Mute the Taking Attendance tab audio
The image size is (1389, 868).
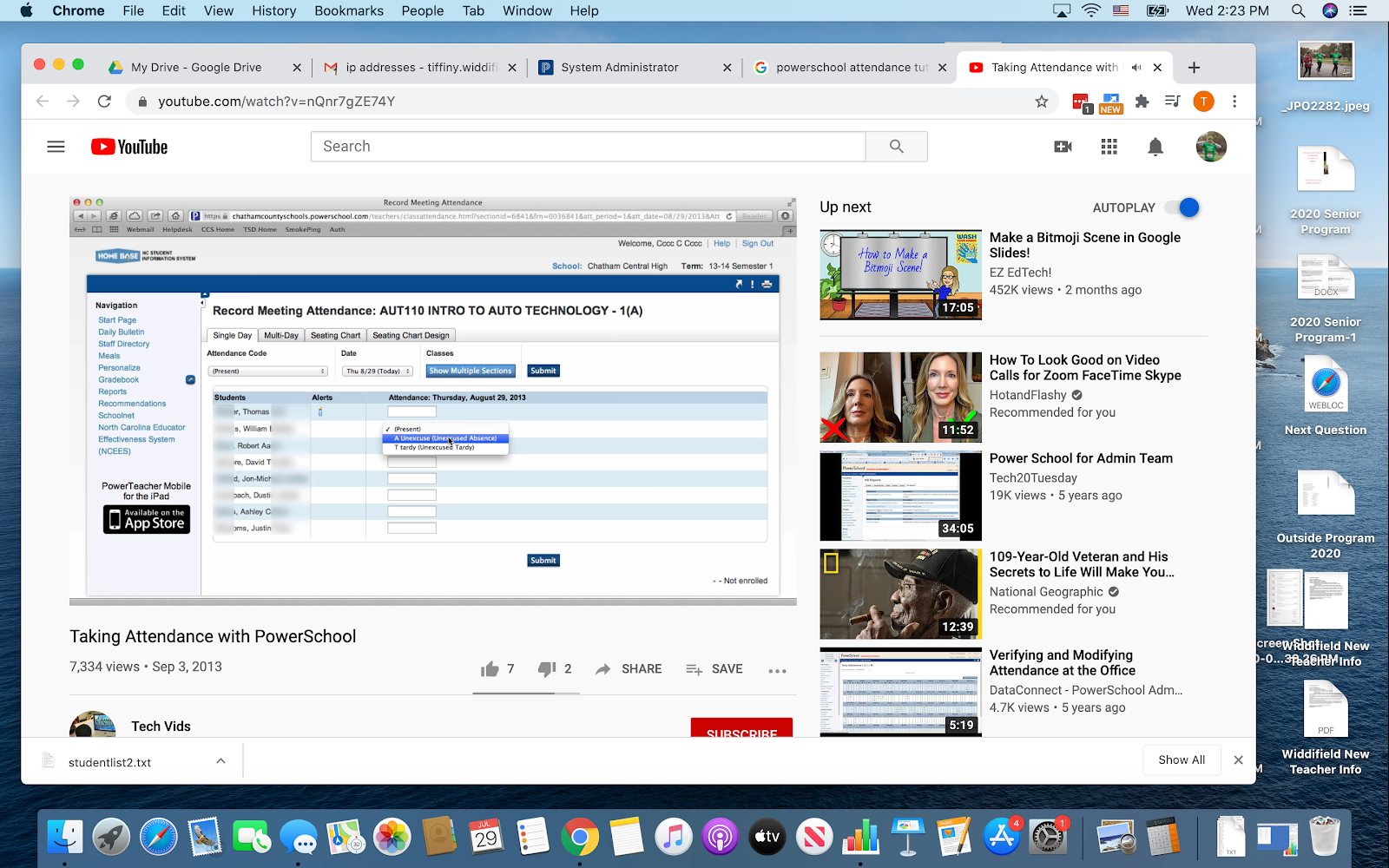click(x=1136, y=68)
